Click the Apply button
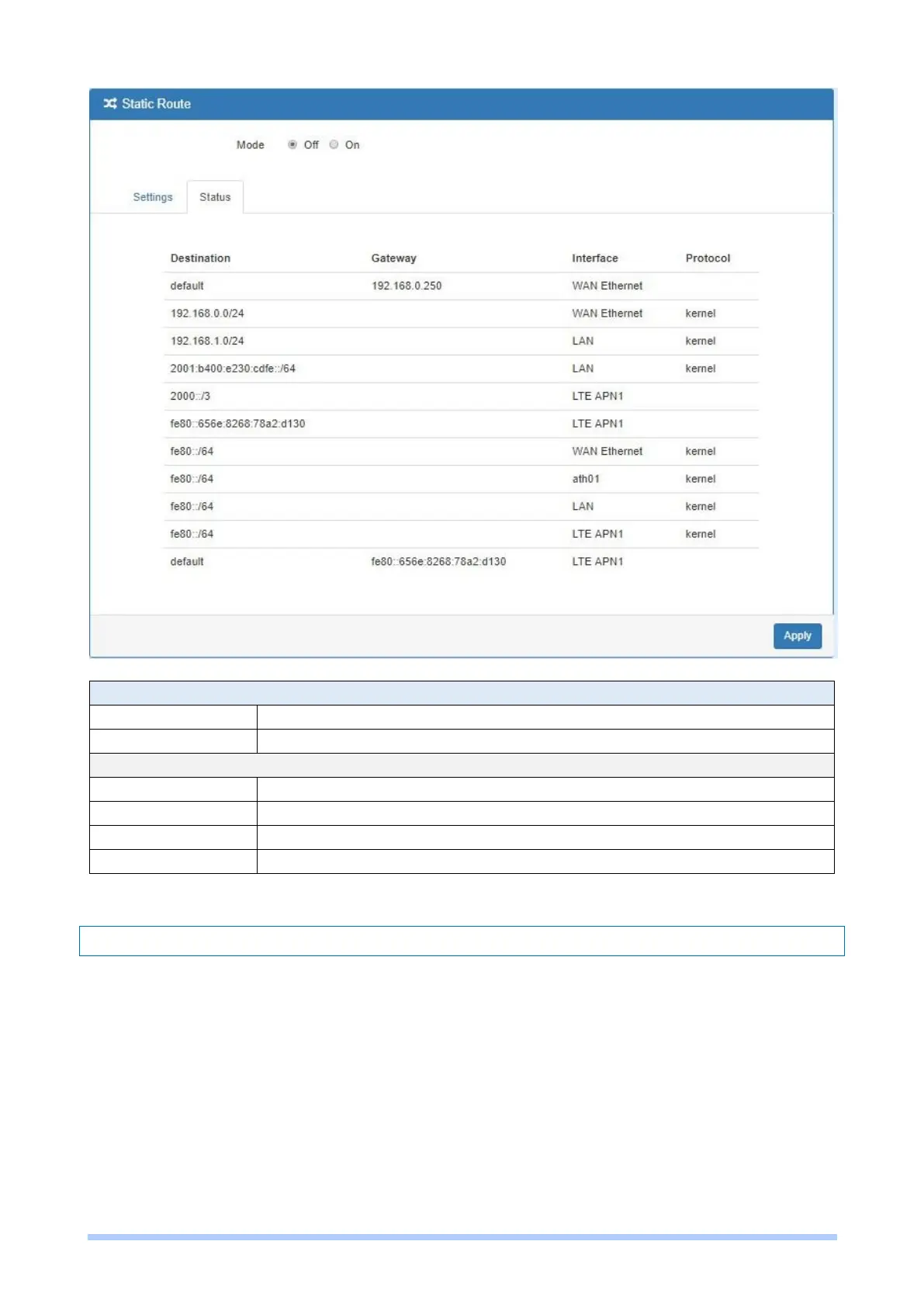Screen dimensions: 924x1307 (798, 636)
